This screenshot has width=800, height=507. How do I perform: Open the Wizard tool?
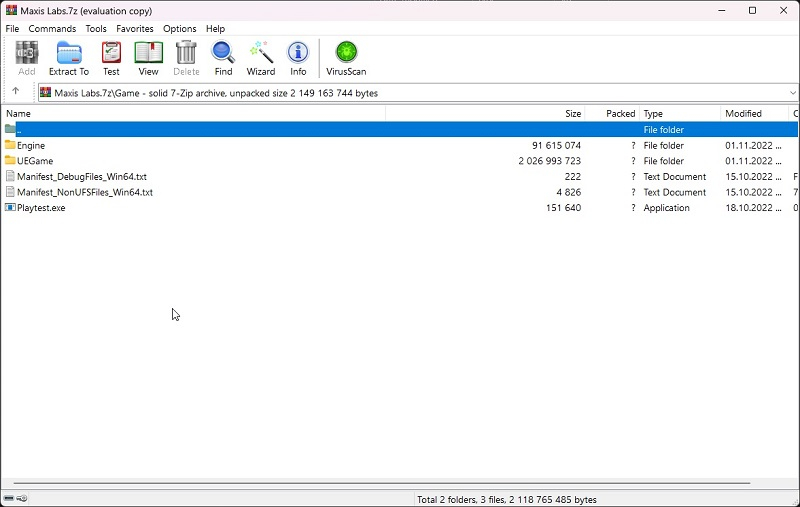point(261,58)
